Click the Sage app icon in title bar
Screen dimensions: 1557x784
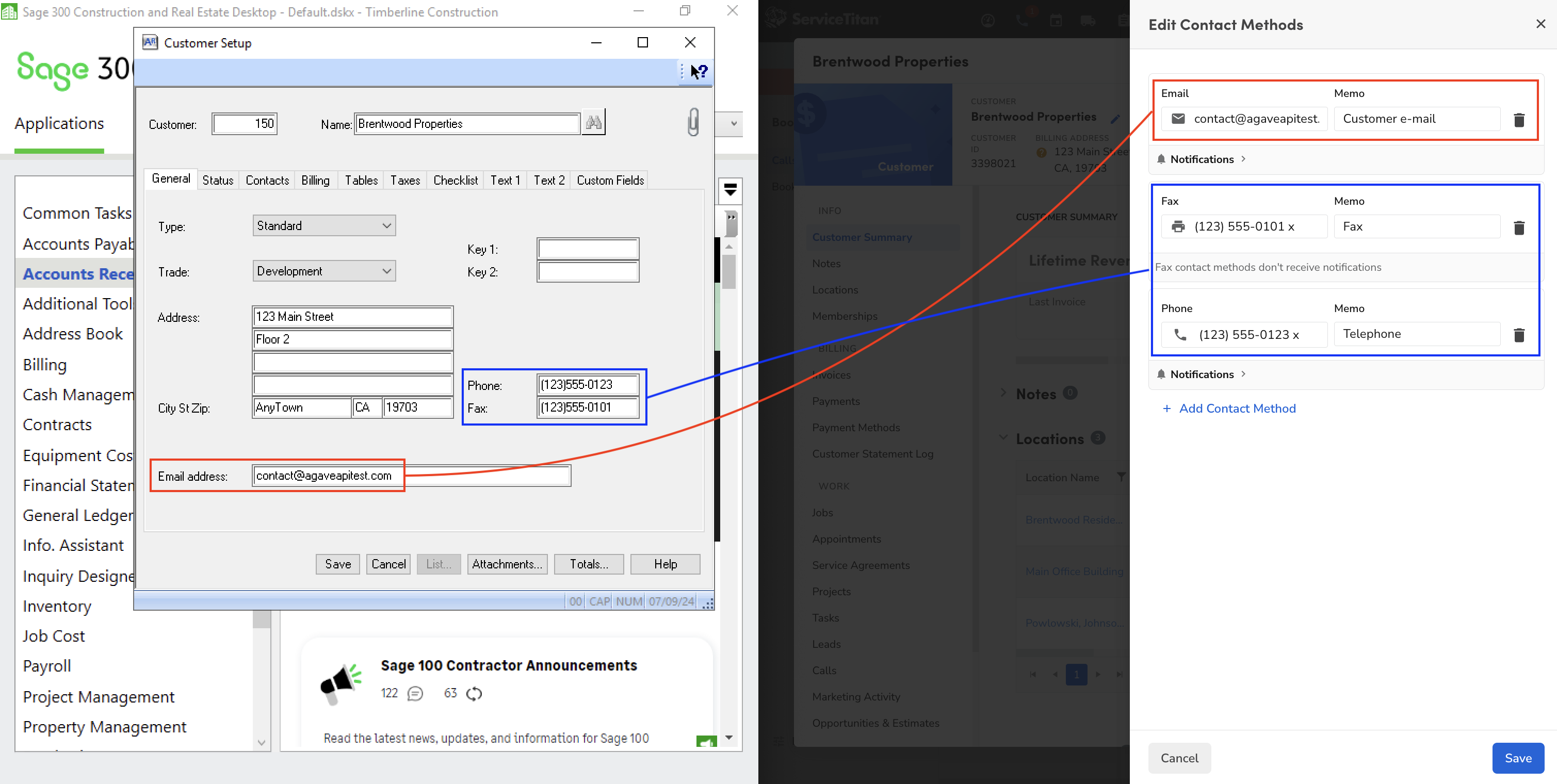tap(9, 11)
